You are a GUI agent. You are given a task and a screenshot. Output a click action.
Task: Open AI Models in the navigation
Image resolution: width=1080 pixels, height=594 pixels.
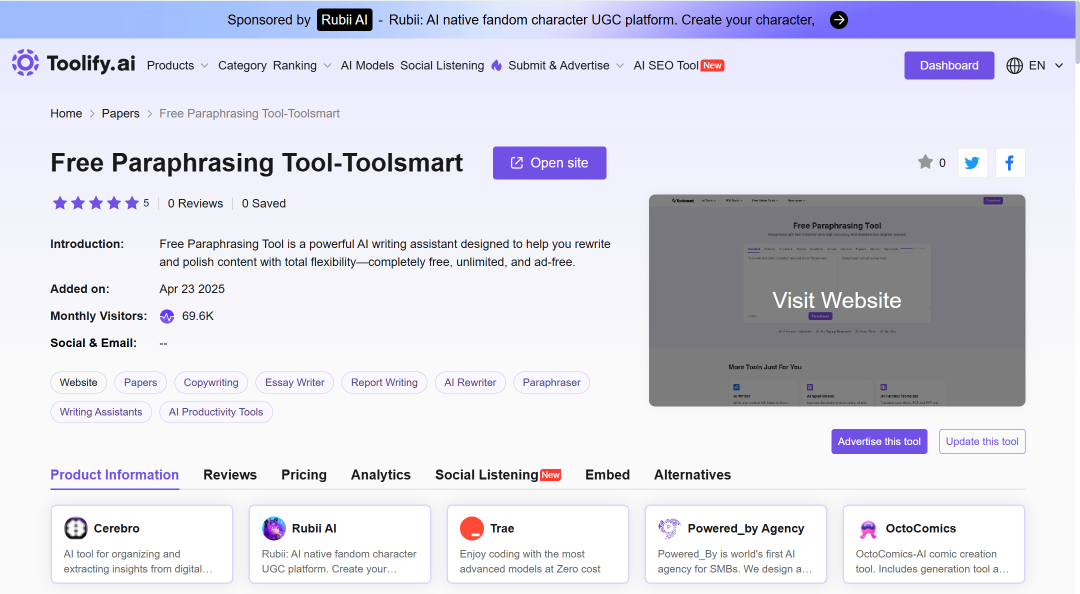coord(367,65)
